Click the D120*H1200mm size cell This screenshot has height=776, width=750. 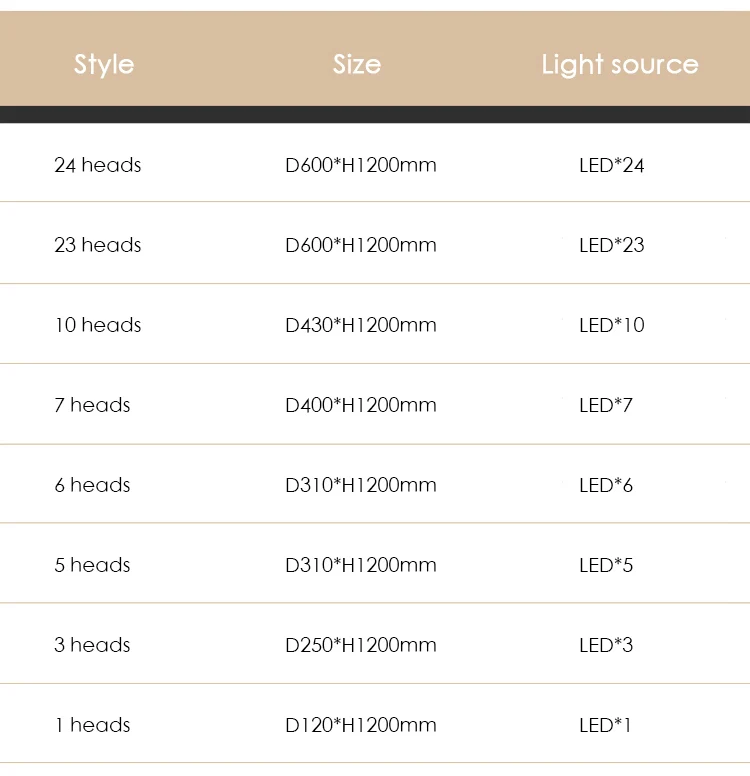coord(361,725)
